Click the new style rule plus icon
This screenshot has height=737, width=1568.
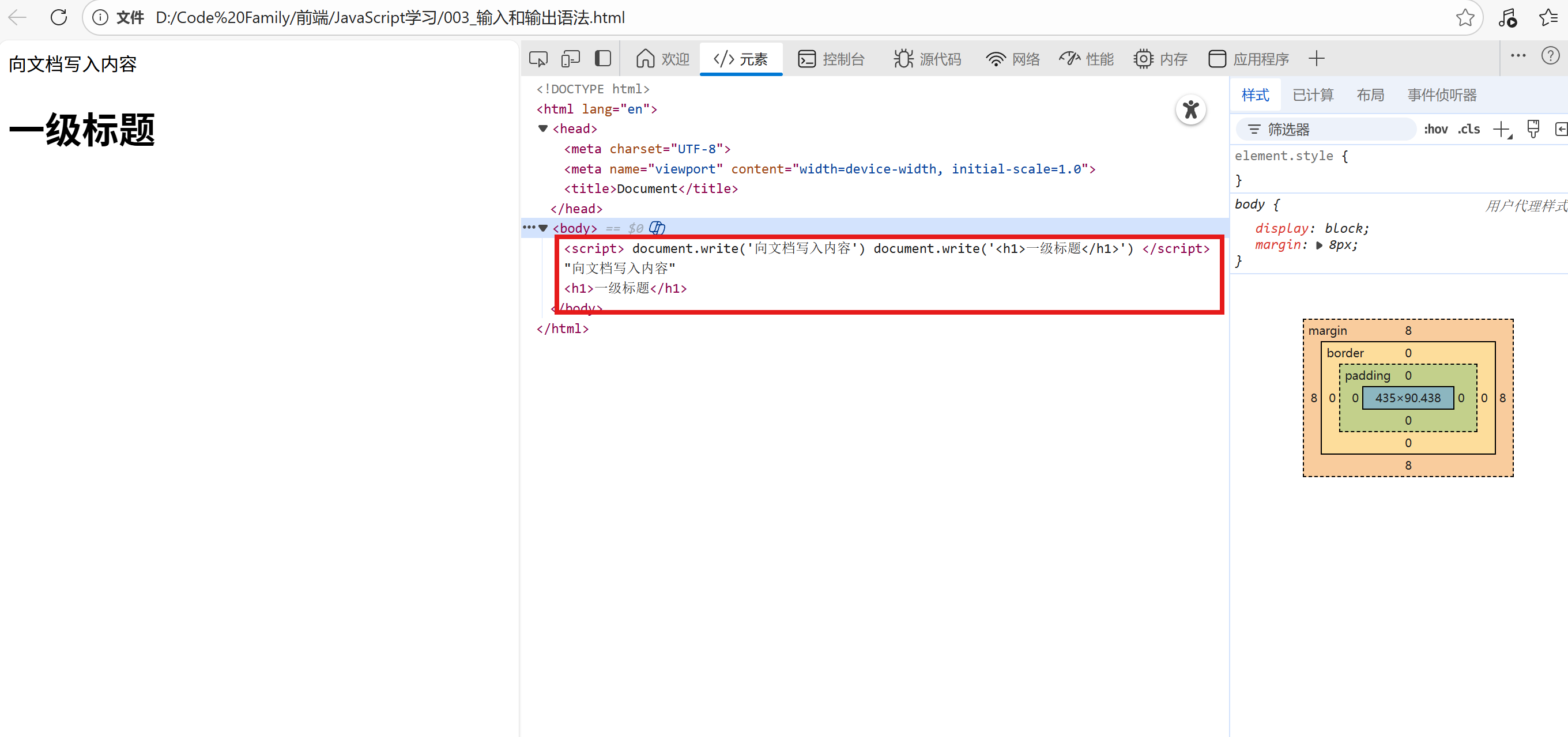tap(1502, 129)
